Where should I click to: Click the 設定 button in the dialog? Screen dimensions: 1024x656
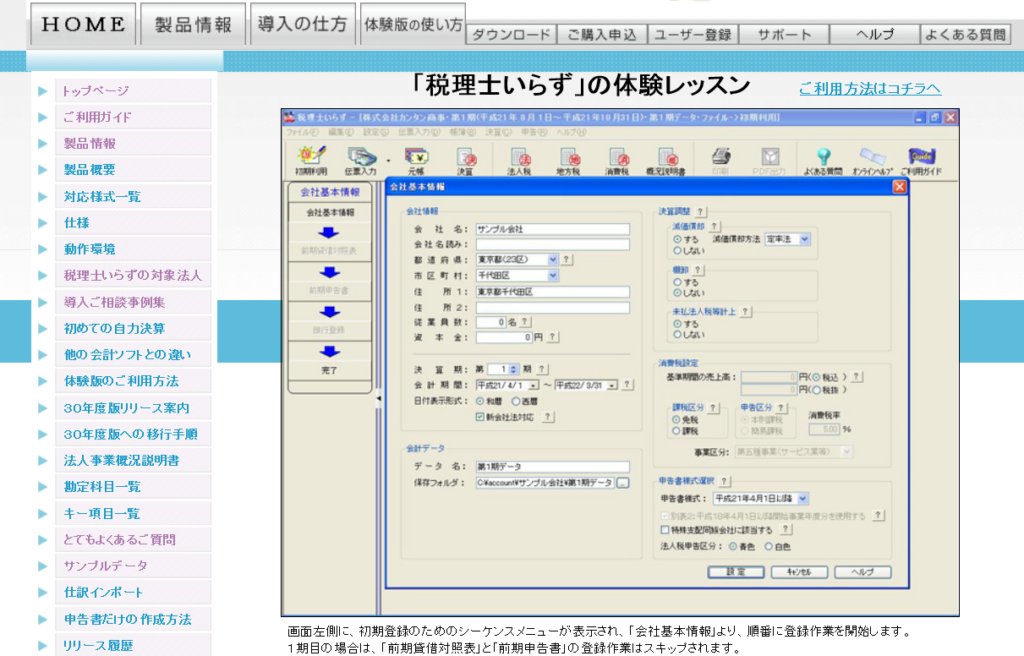point(736,572)
